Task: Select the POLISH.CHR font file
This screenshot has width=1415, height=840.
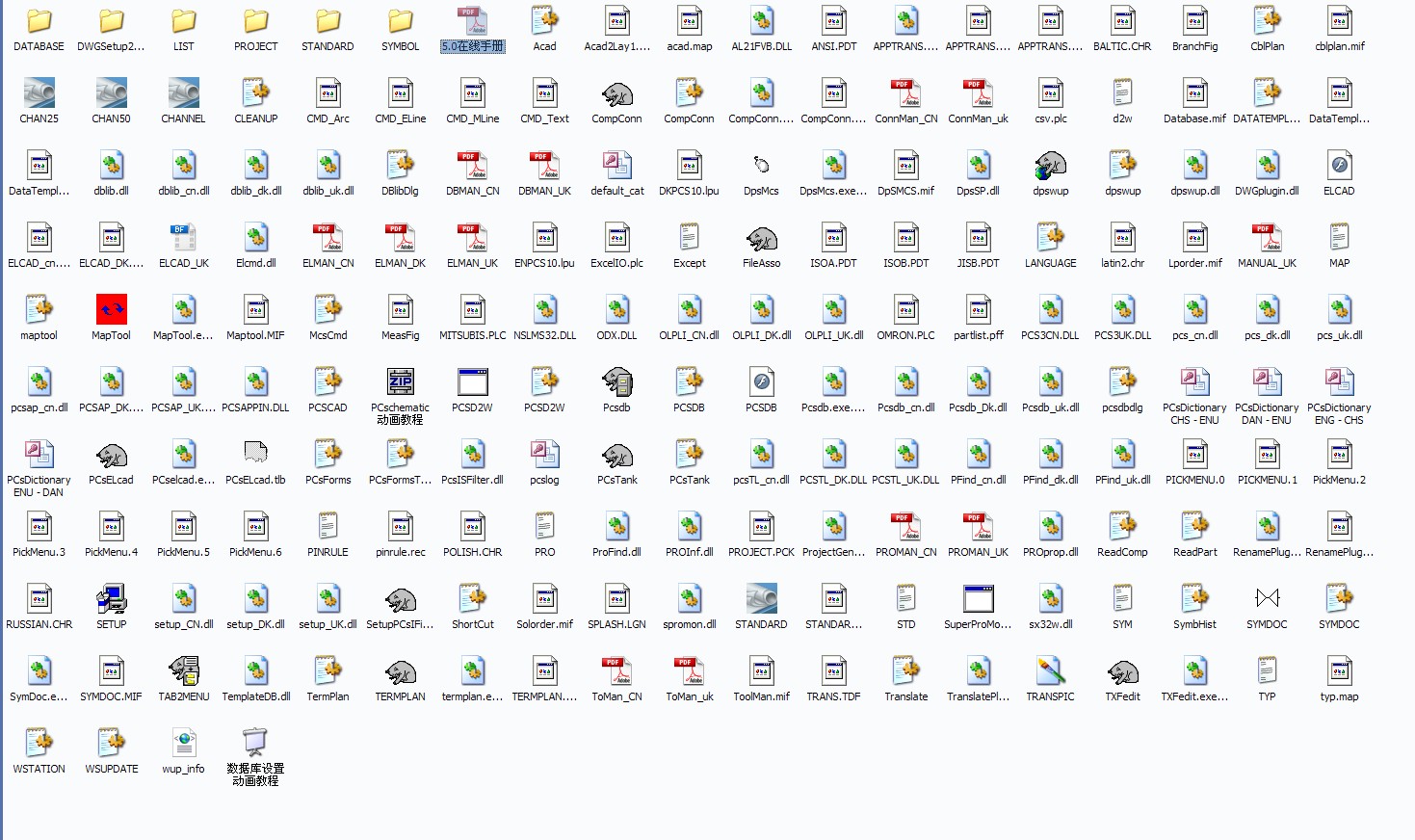Action: point(473,526)
